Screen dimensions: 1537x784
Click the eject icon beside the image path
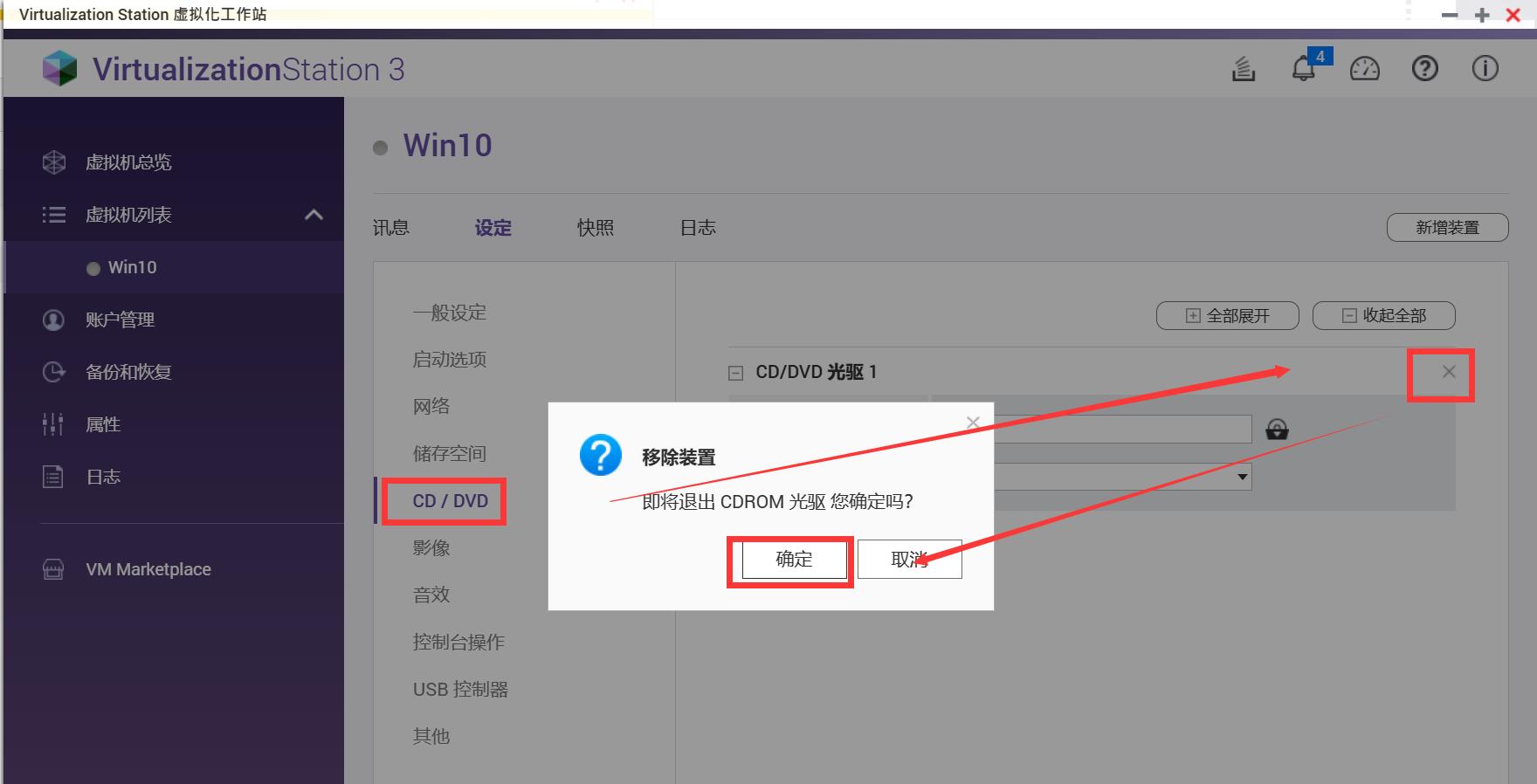click(x=1277, y=430)
